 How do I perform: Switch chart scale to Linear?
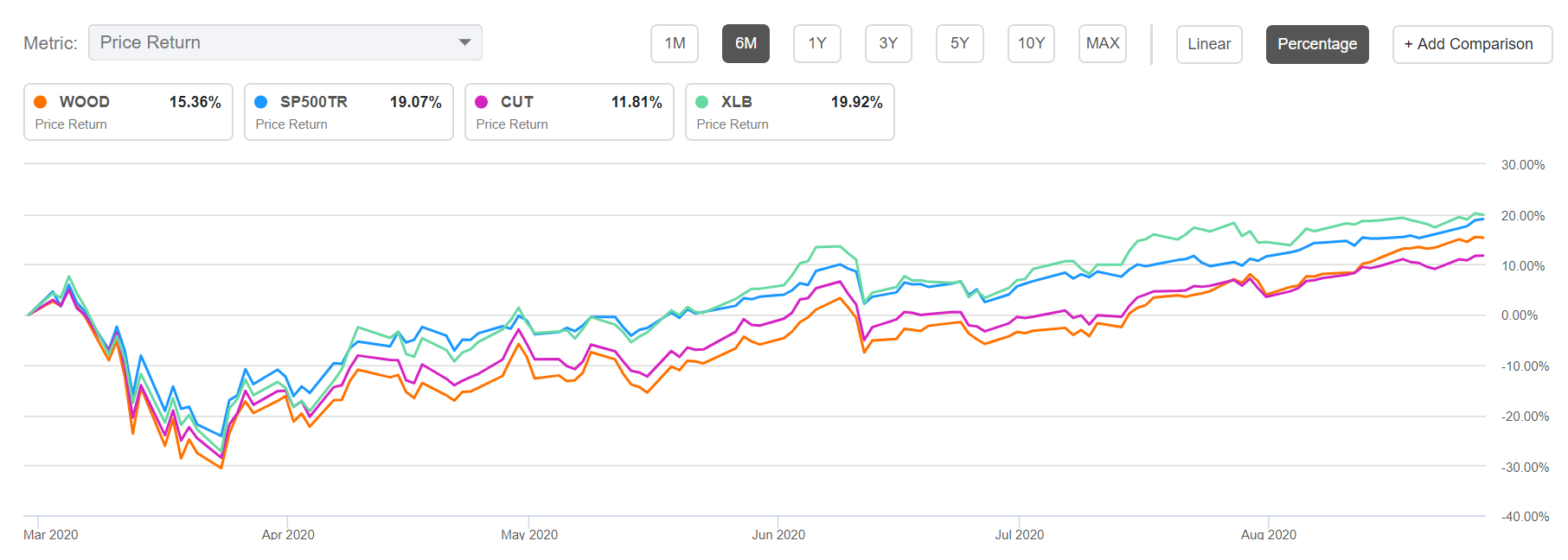[x=1208, y=44]
